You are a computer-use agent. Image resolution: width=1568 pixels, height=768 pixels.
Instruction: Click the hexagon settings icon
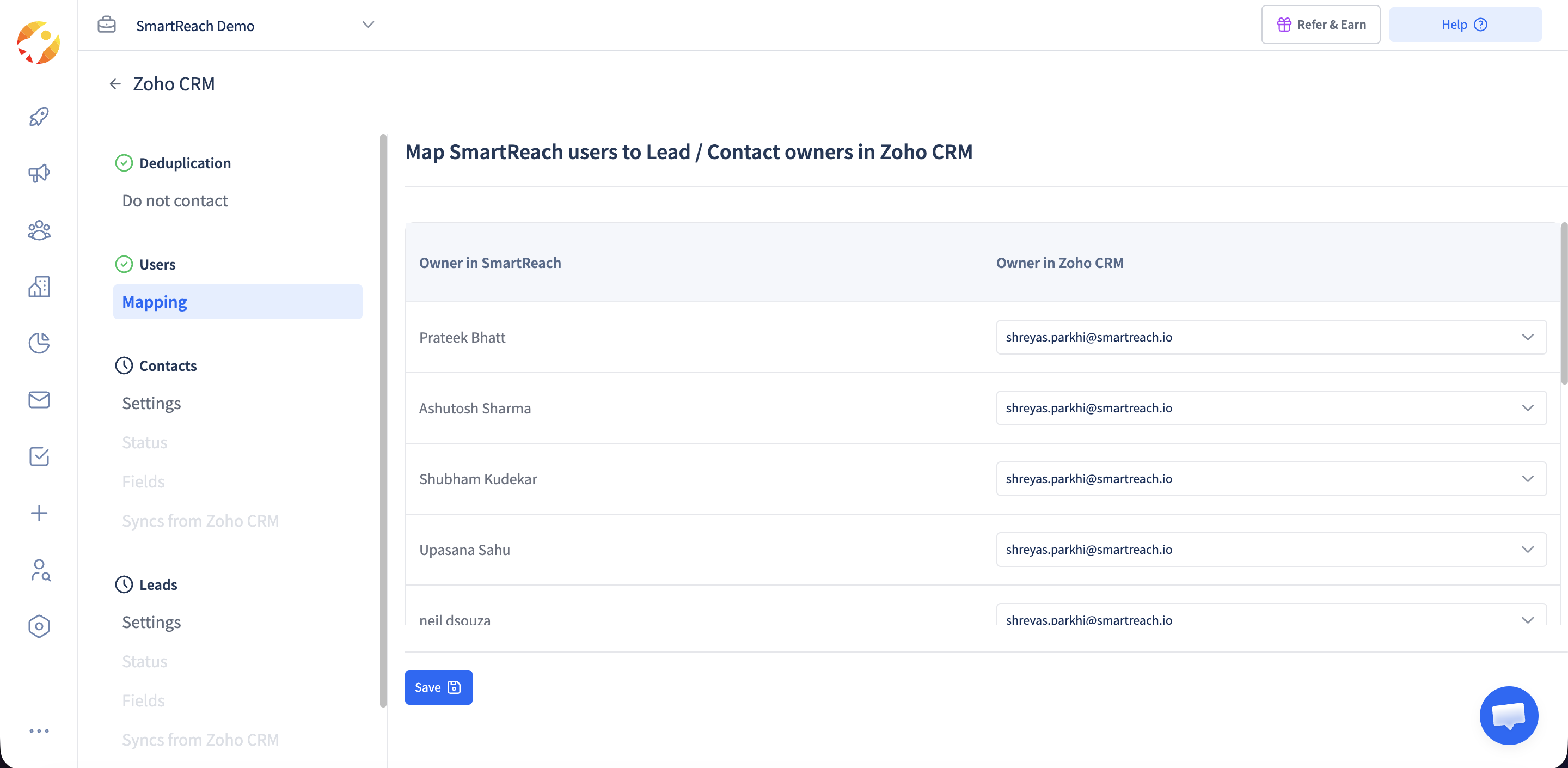[39, 626]
